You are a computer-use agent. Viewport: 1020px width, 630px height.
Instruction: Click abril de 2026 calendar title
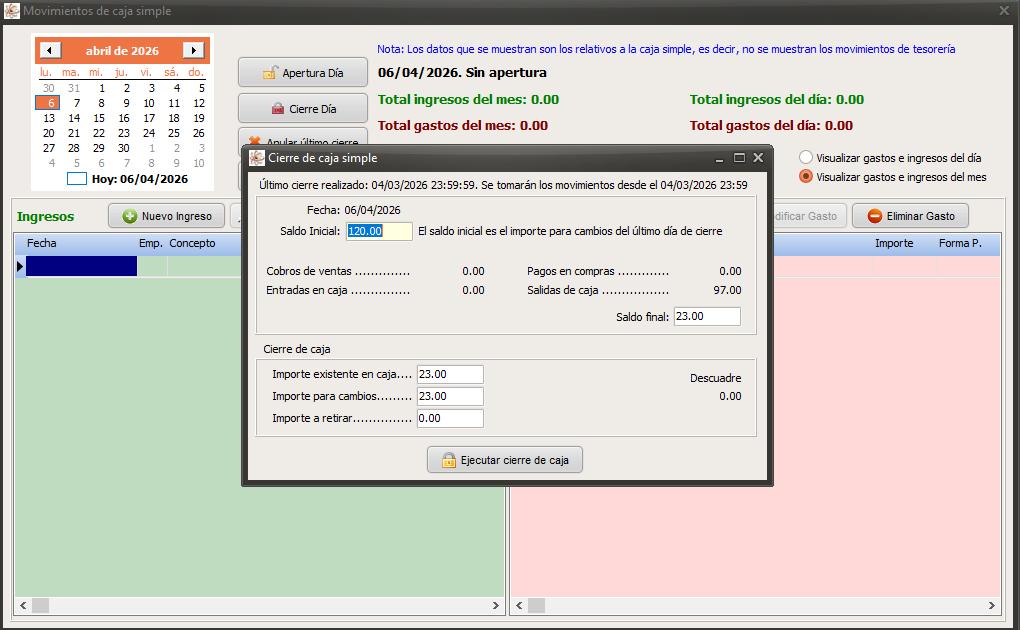(x=122, y=51)
